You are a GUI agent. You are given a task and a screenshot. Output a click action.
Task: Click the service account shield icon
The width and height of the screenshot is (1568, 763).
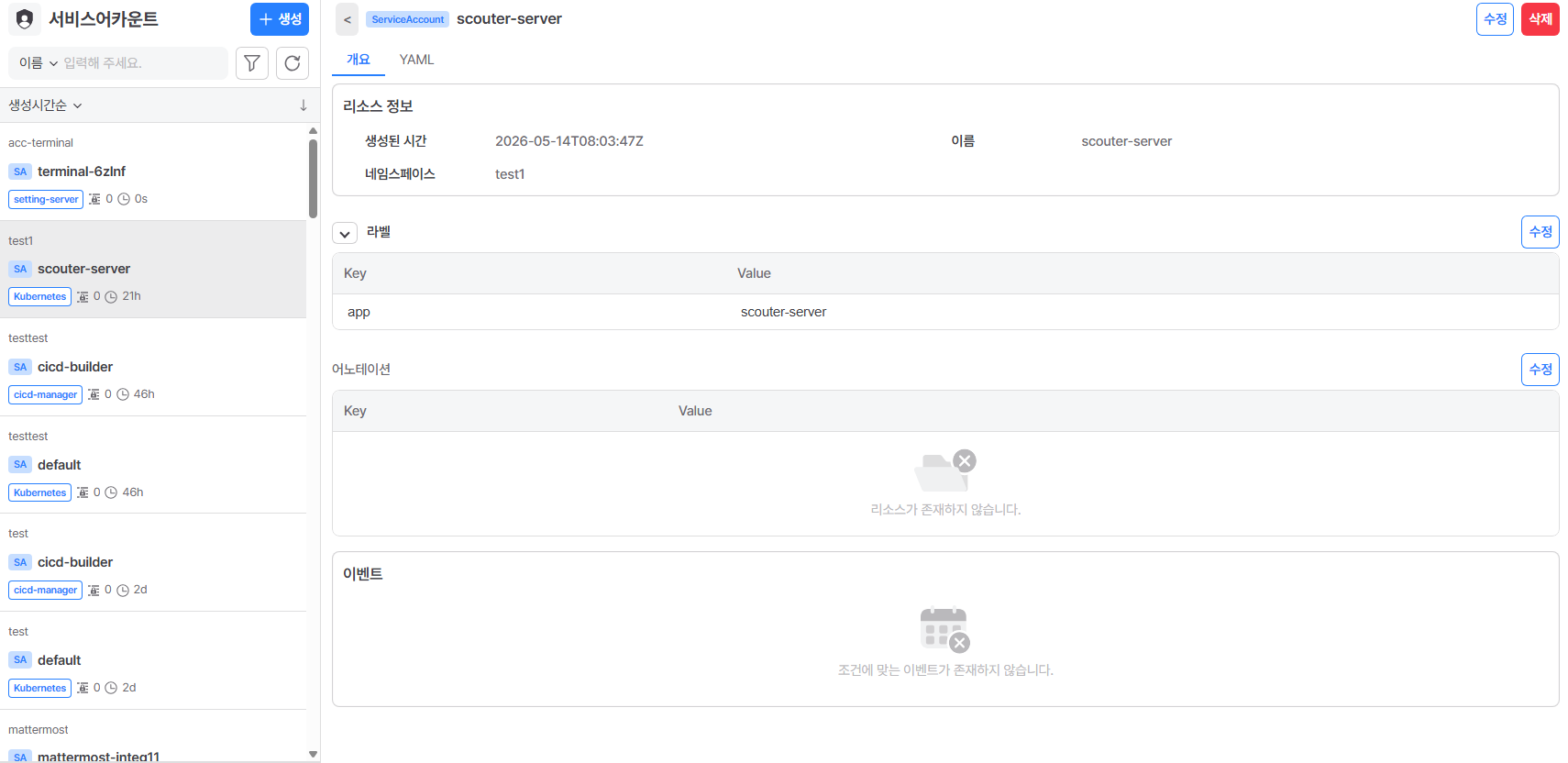click(25, 19)
